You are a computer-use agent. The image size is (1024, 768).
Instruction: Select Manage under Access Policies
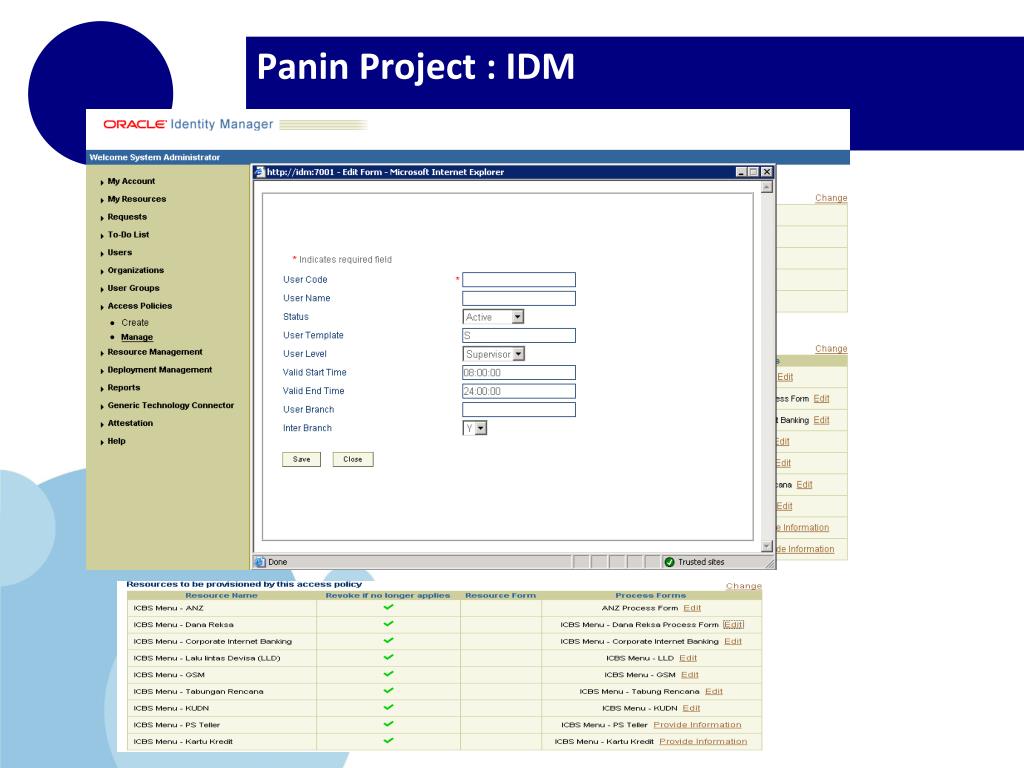[136, 337]
